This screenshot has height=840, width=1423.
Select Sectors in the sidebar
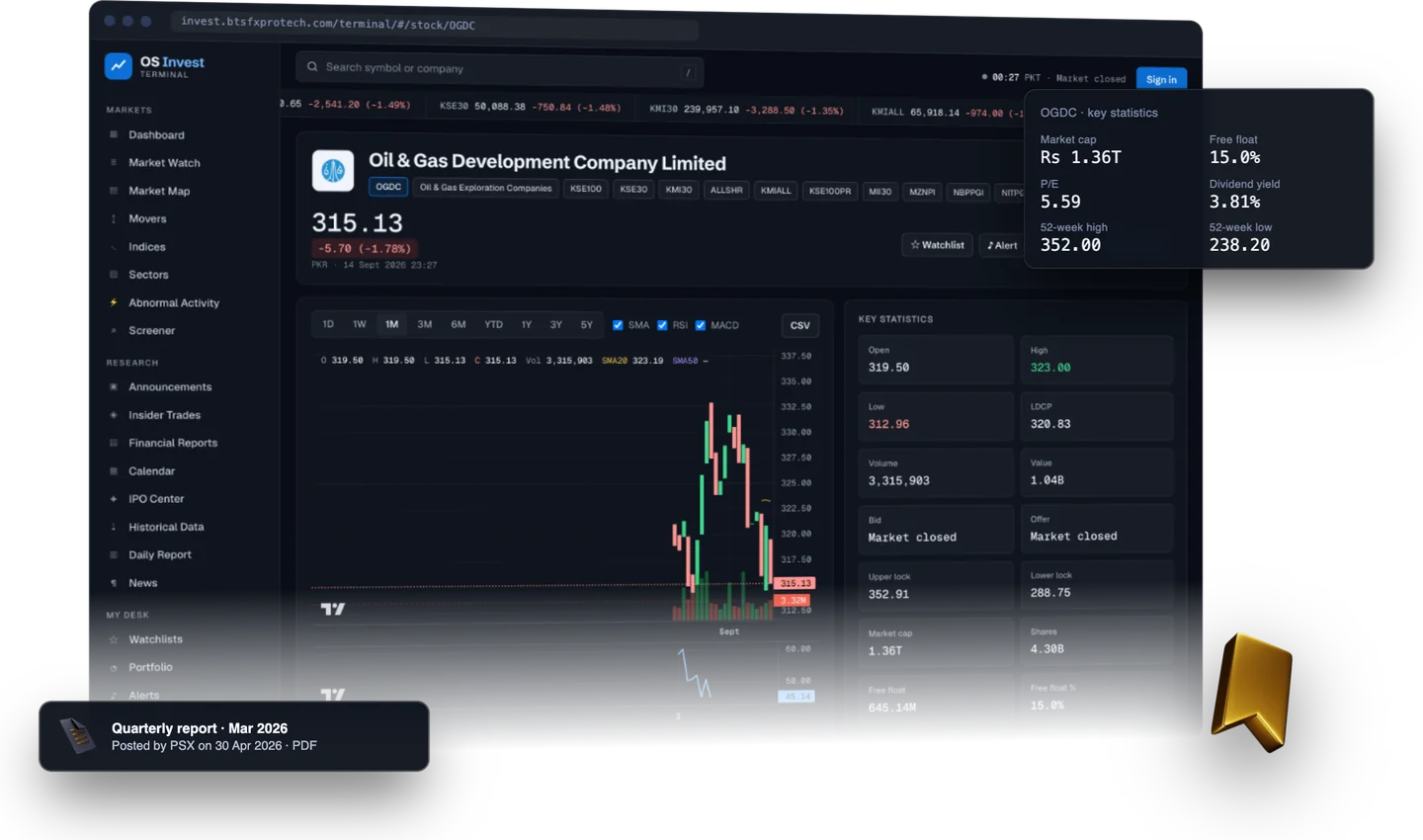148,275
